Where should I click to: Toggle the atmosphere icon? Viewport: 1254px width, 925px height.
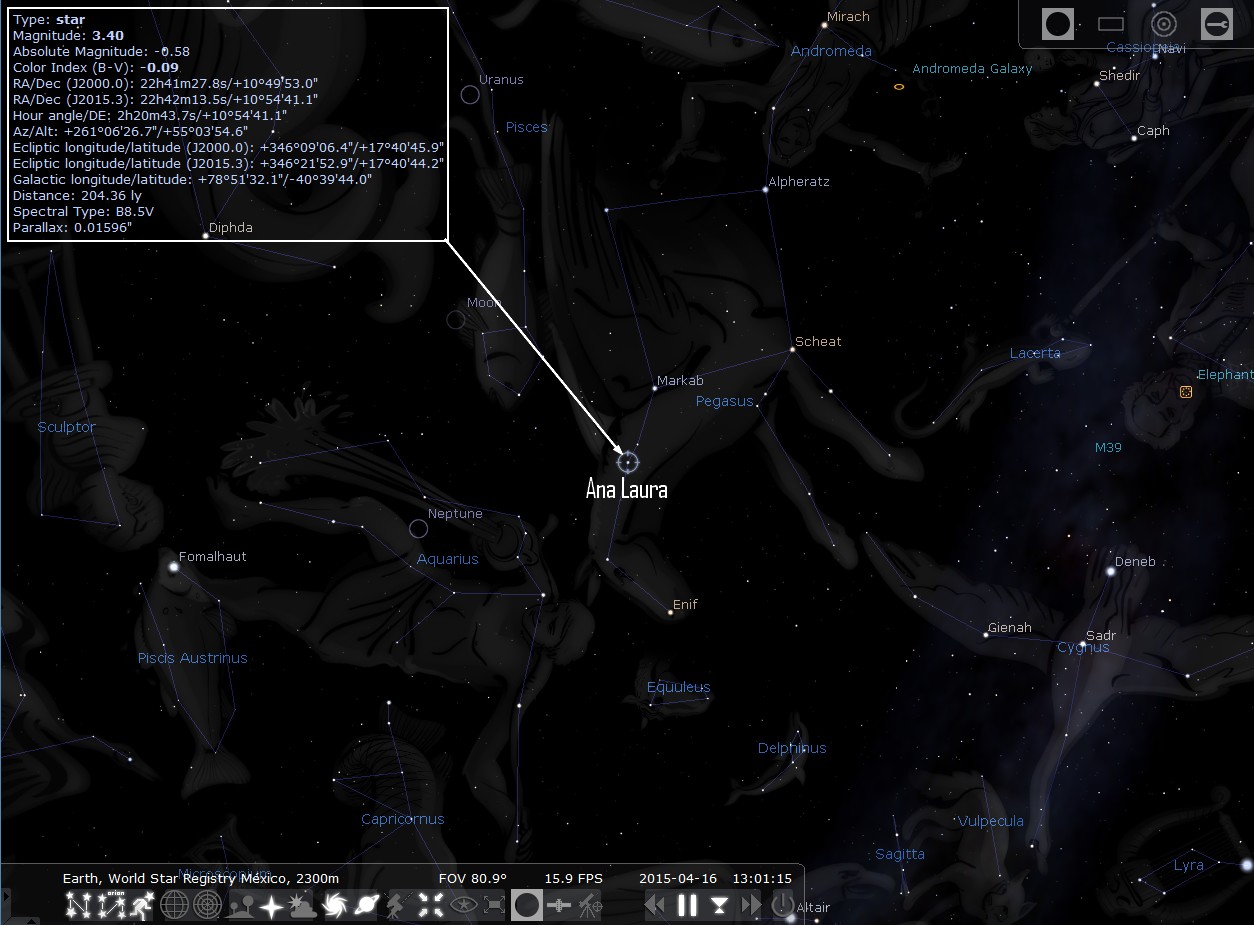(x=301, y=906)
